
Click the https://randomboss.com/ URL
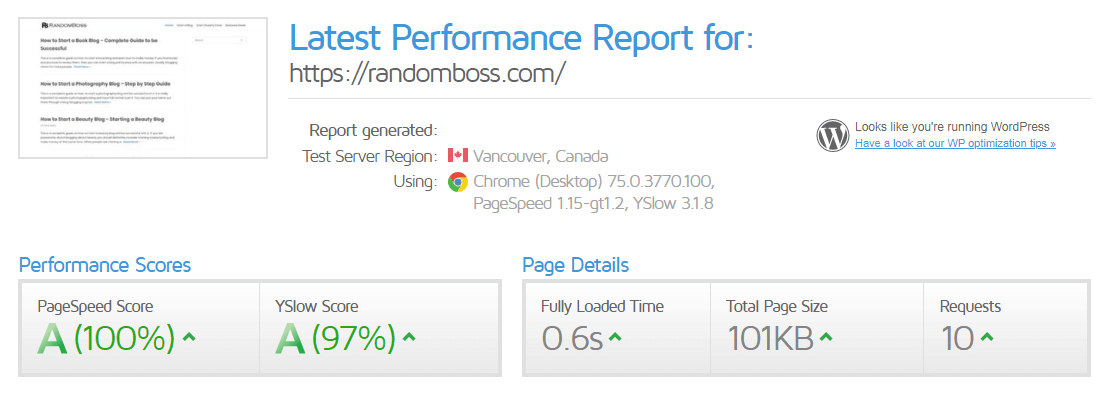[428, 73]
